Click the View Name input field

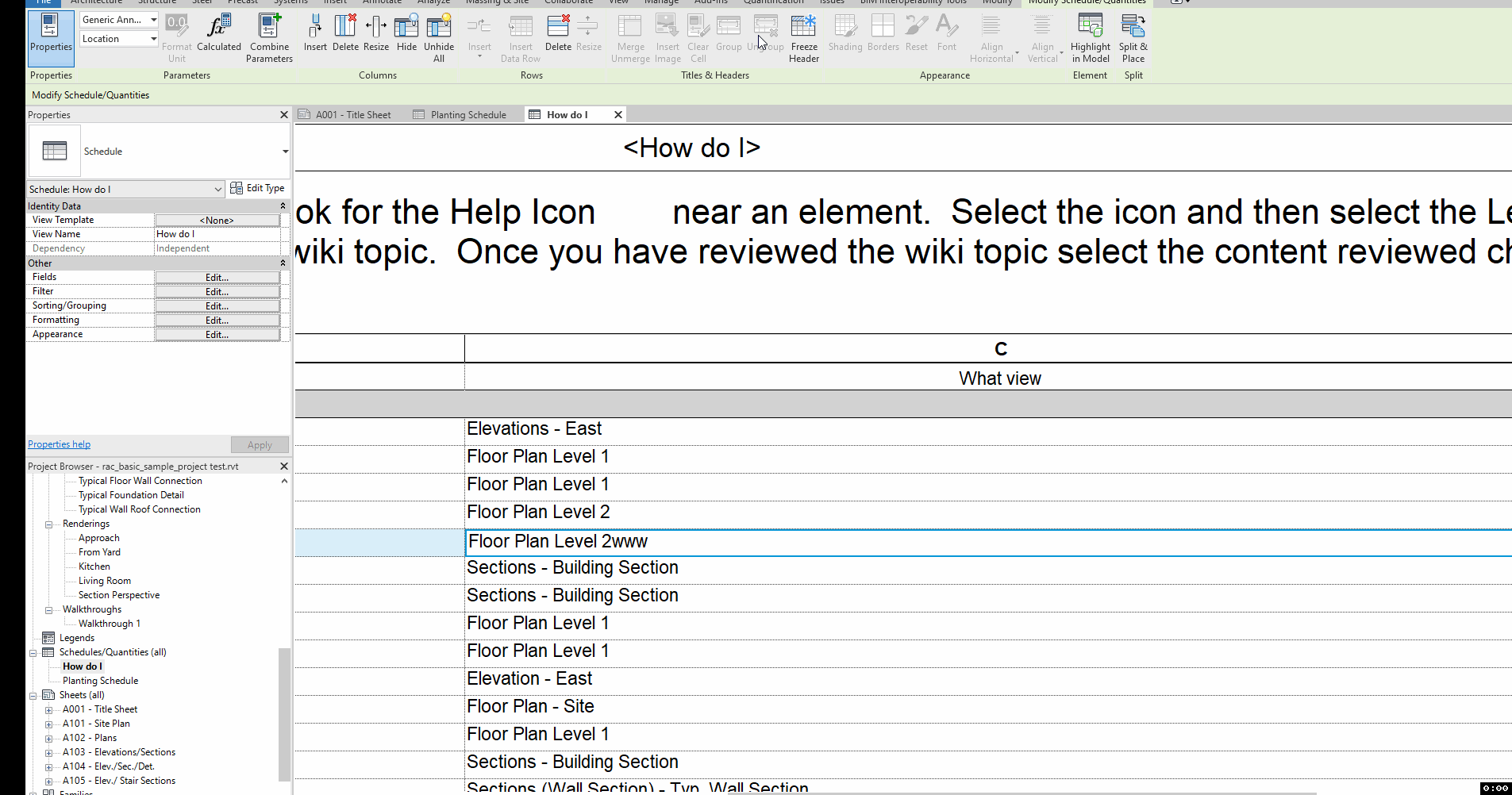(x=217, y=234)
